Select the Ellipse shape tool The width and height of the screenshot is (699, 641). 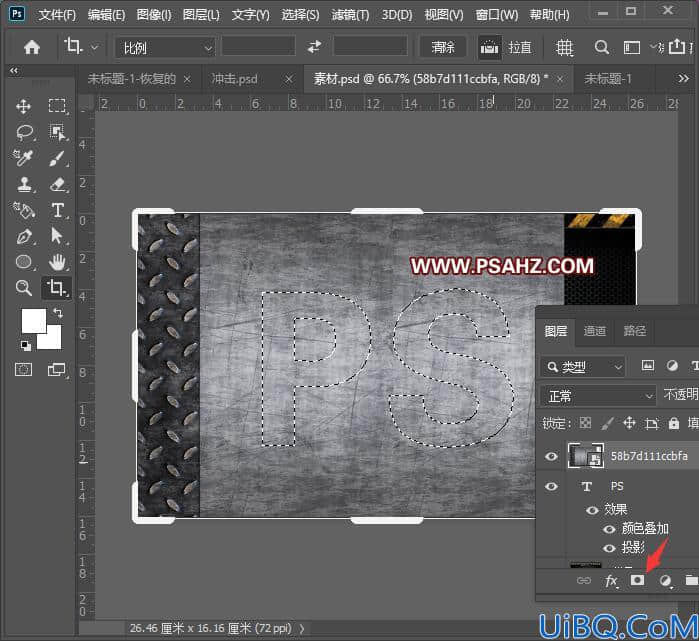(24, 262)
